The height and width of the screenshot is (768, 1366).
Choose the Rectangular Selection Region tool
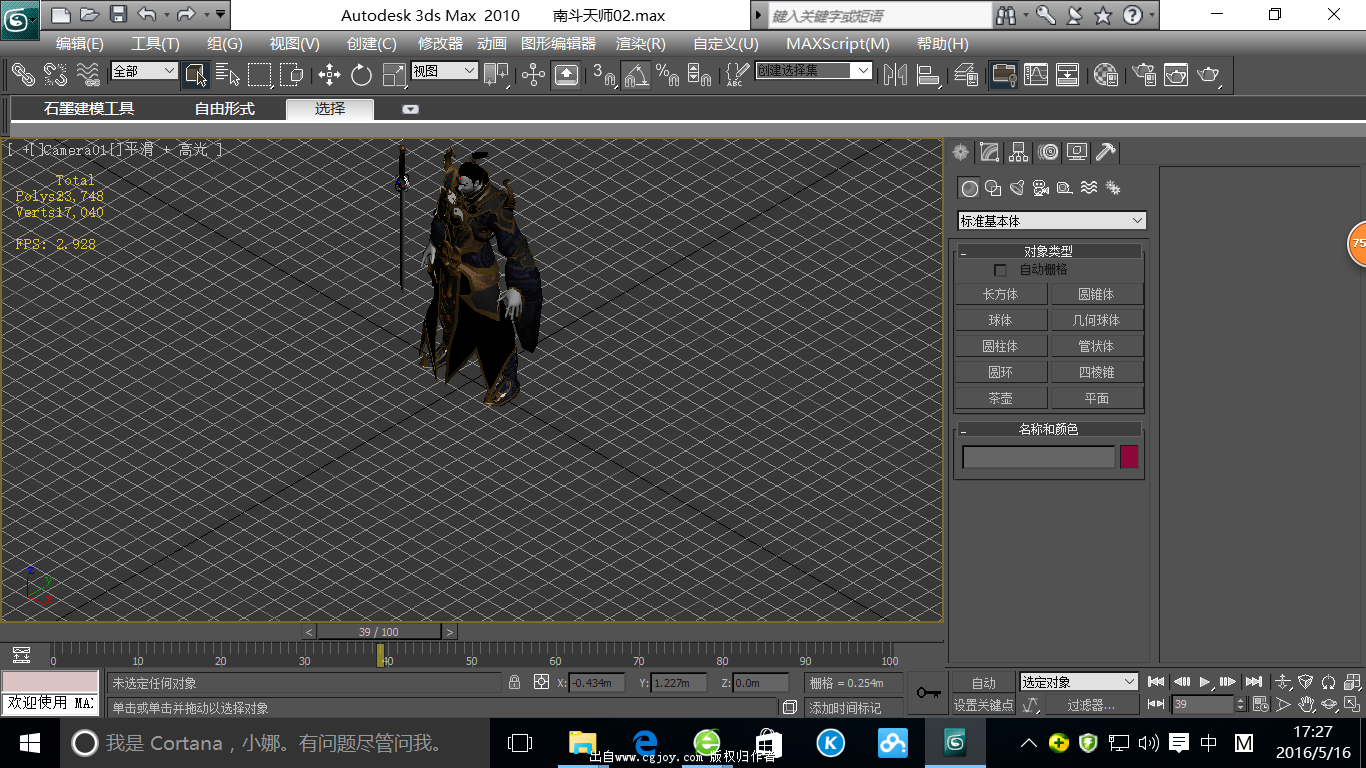point(260,74)
